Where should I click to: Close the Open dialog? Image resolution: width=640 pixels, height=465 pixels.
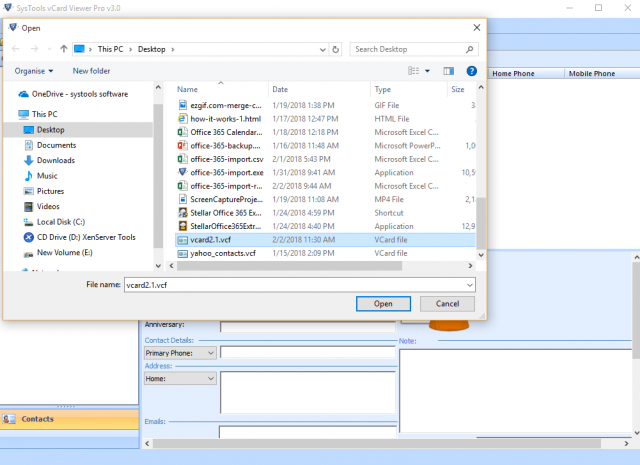click(x=476, y=28)
